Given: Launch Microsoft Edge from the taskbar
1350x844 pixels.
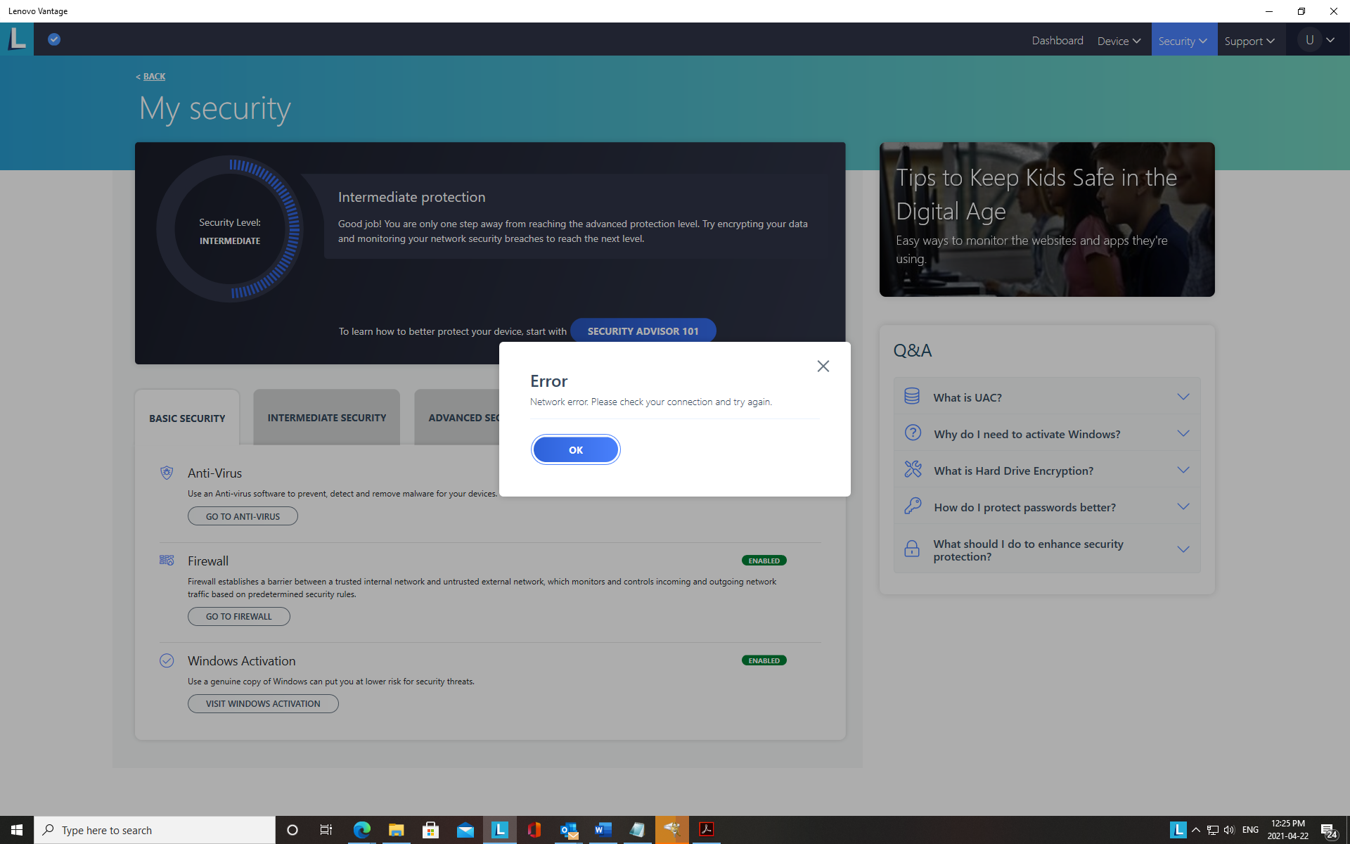Looking at the screenshot, I should 362,830.
